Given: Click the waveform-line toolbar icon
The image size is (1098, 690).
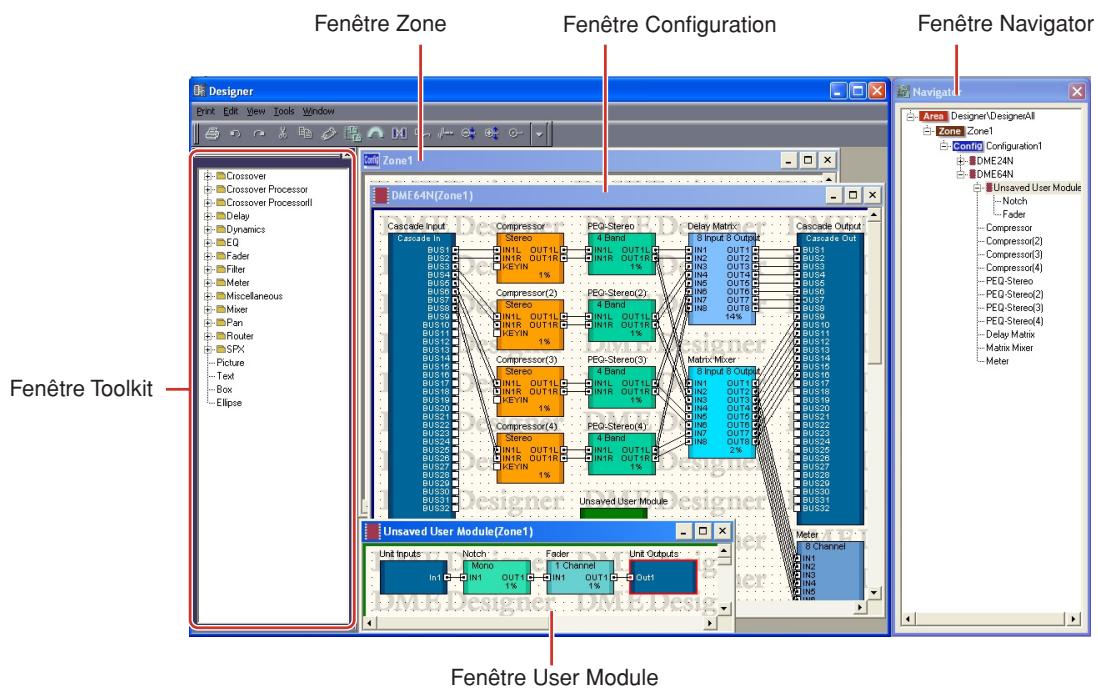Looking at the screenshot, I should click(445, 132).
